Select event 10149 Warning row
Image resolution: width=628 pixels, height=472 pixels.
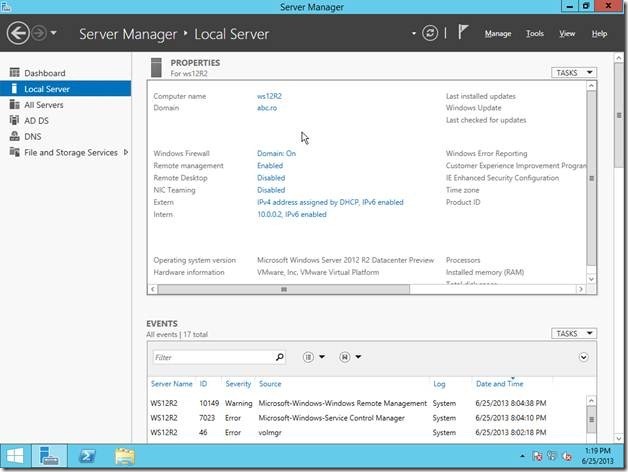click(366, 403)
